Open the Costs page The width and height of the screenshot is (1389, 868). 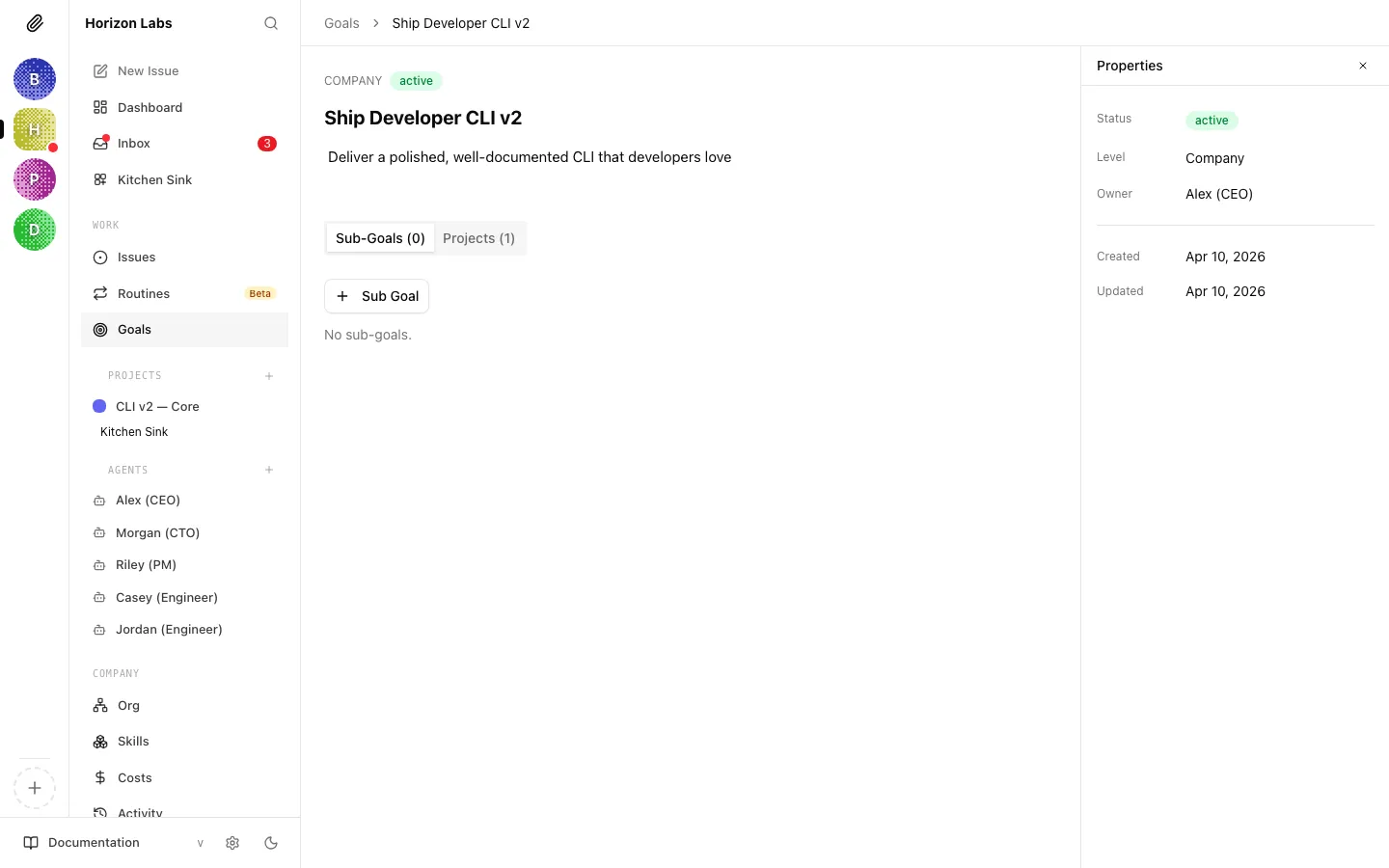(184, 777)
